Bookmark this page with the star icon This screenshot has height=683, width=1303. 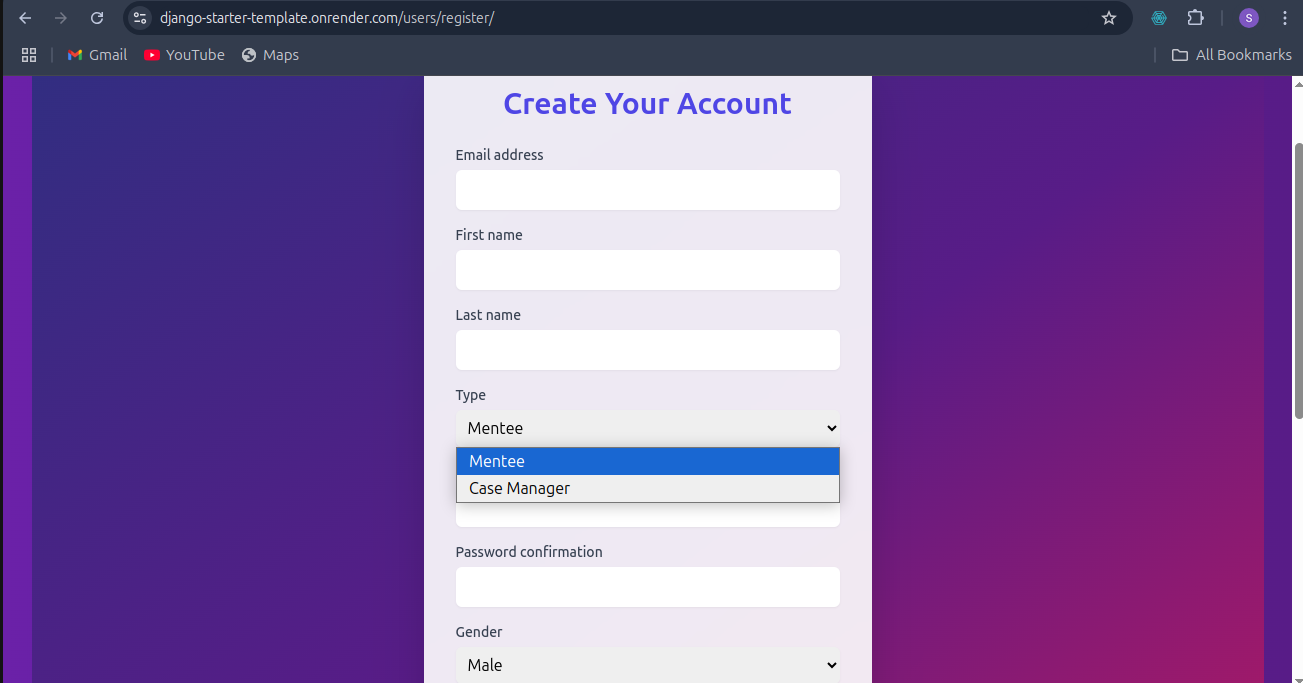[1108, 18]
